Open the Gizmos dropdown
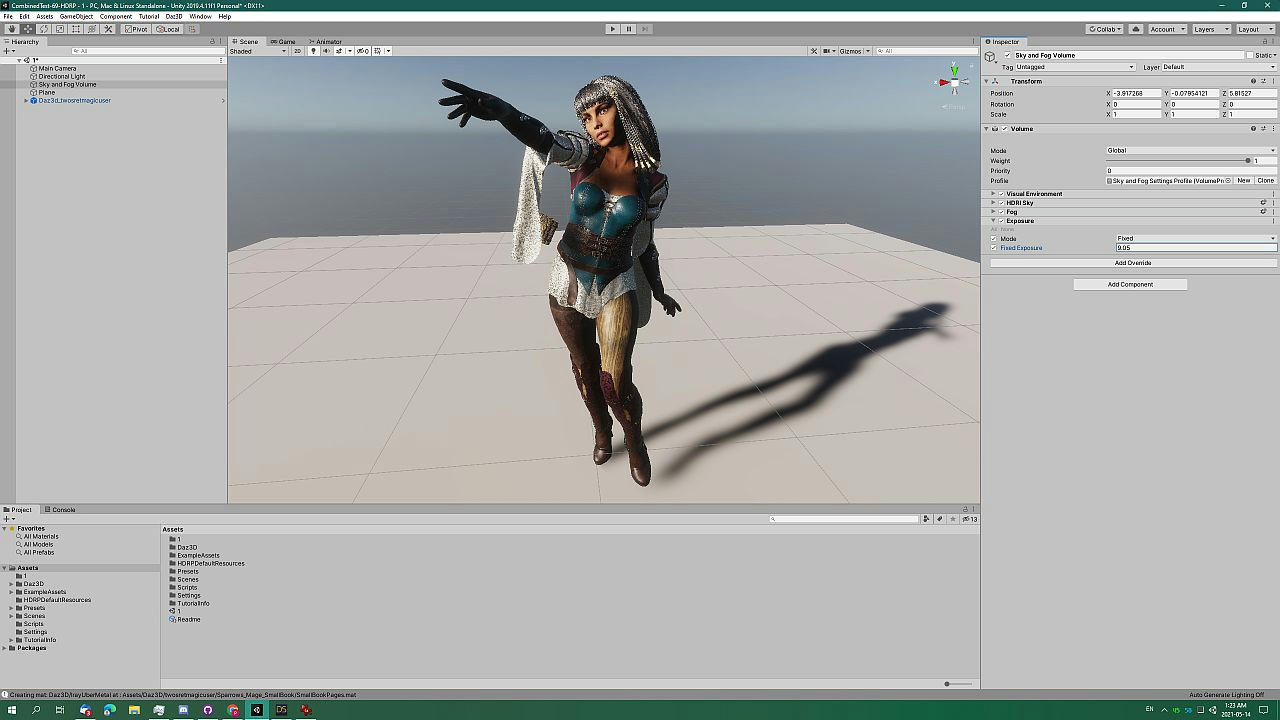Screen dimensions: 1280x720 click(854, 51)
